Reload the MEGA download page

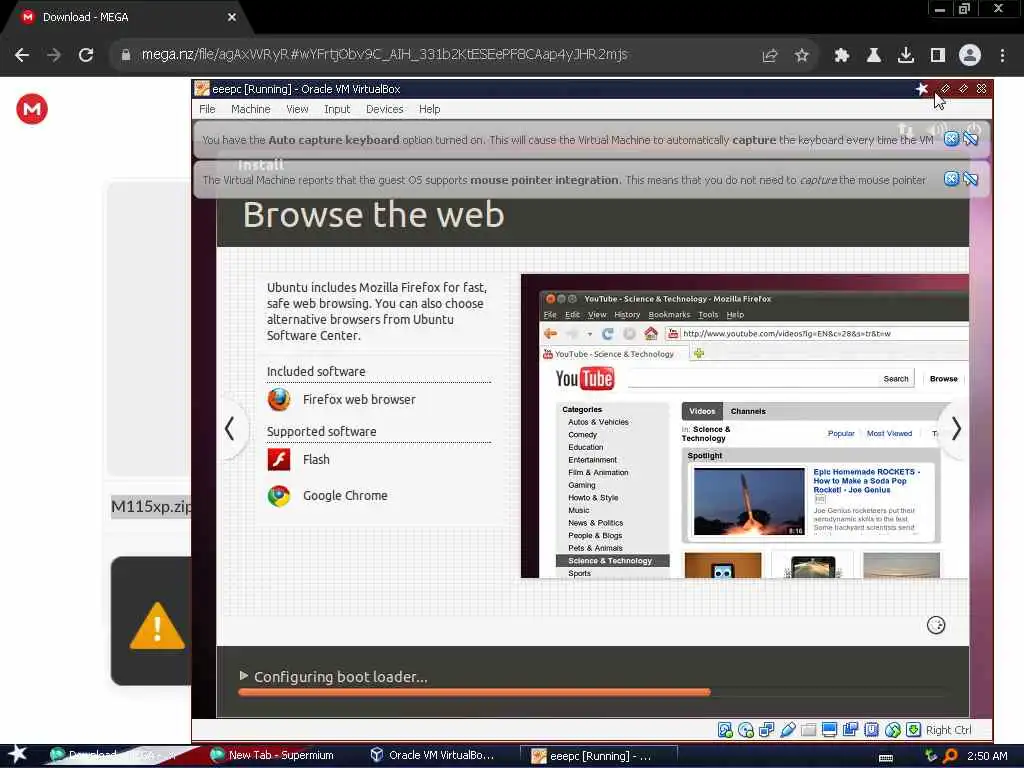click(86, 55)
